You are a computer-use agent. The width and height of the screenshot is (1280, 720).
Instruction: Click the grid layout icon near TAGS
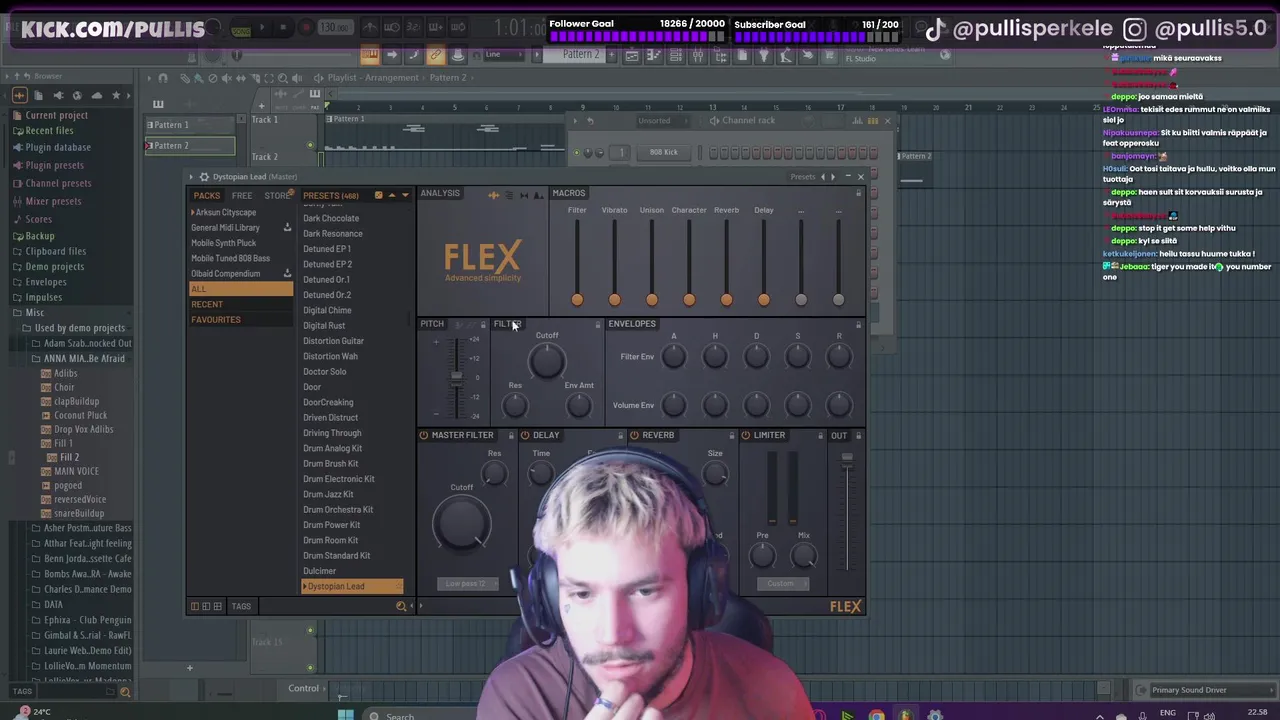tap(217, 606)
